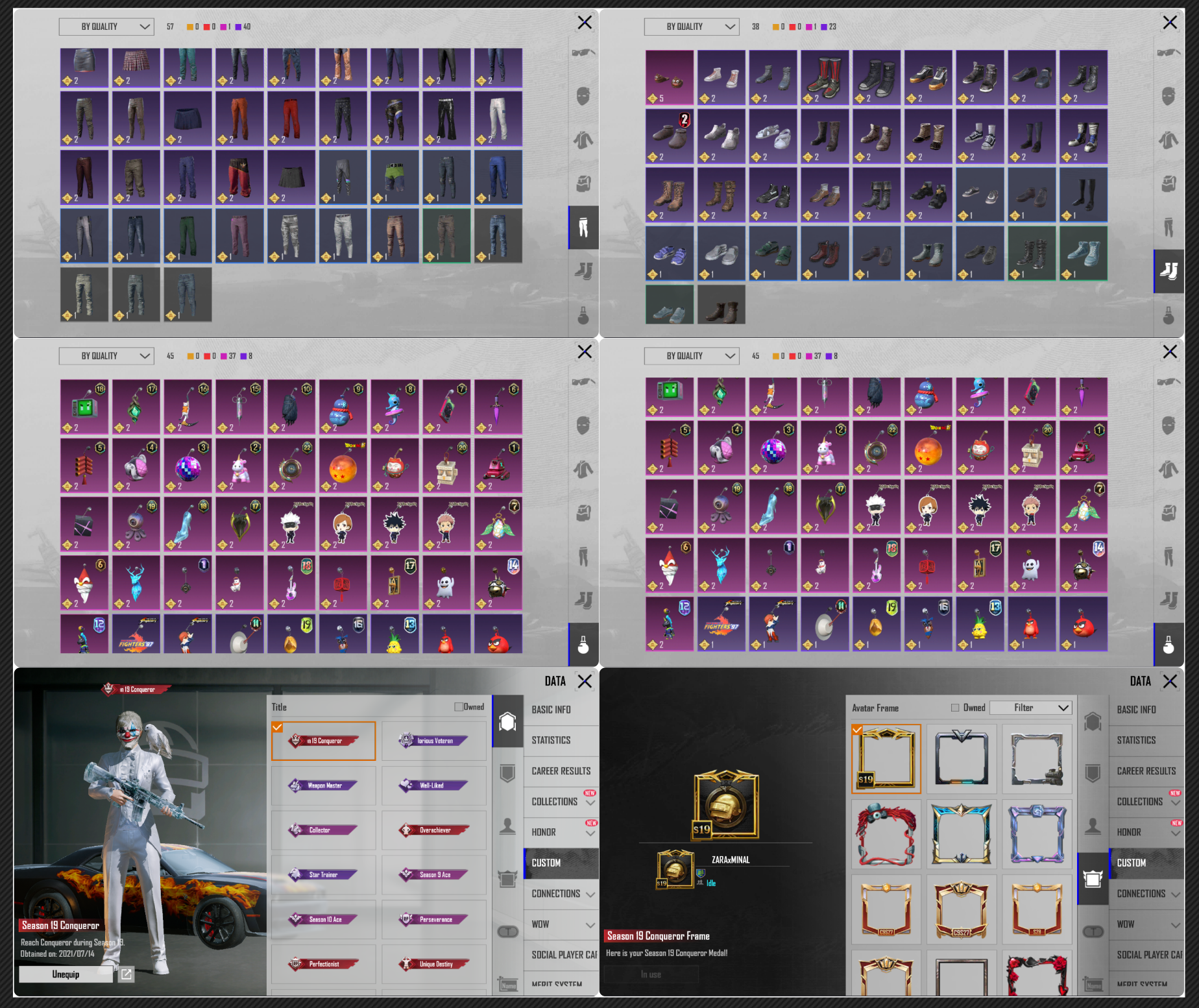
Task: Select the backpack category icon in the pants inventory panel
Action: coord(583,184)
